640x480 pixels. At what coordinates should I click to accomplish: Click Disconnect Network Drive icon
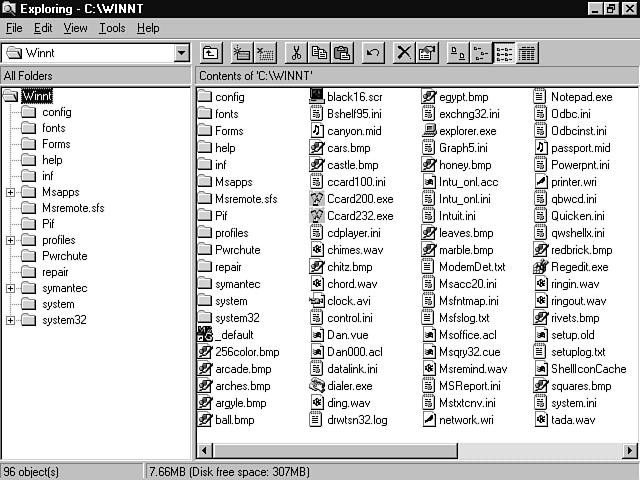265,53
